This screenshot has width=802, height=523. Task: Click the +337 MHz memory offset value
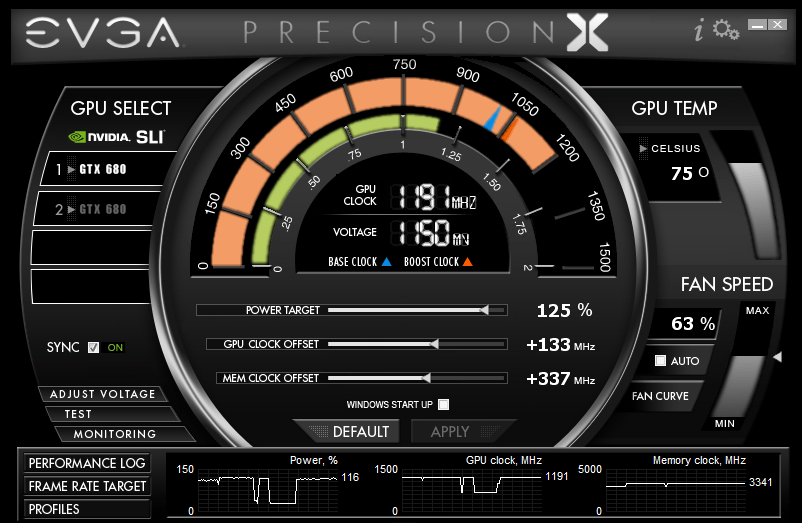[561, 379]
